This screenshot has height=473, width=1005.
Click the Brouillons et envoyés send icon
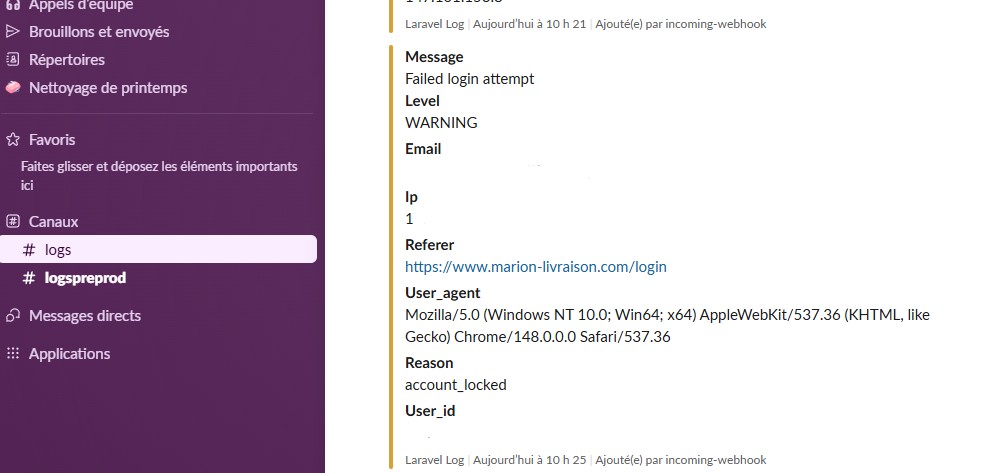(x=13, y=31)
